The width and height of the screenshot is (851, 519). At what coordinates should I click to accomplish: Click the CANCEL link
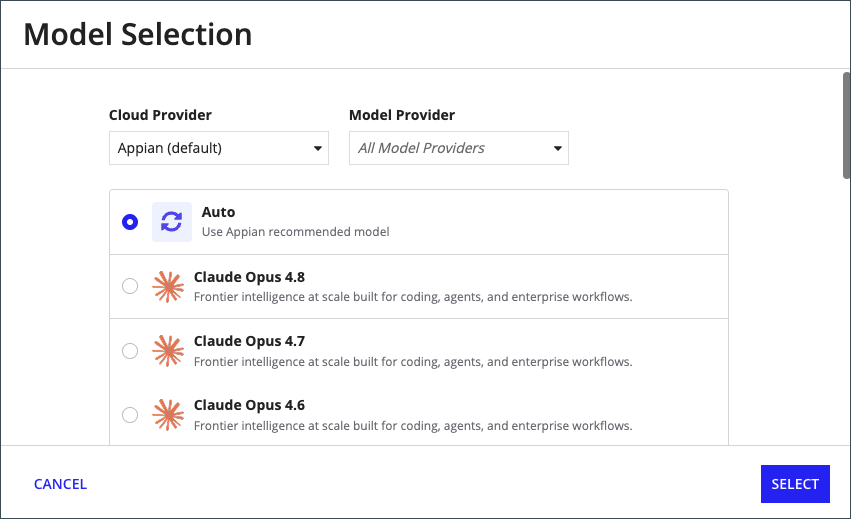pos(60,484)
